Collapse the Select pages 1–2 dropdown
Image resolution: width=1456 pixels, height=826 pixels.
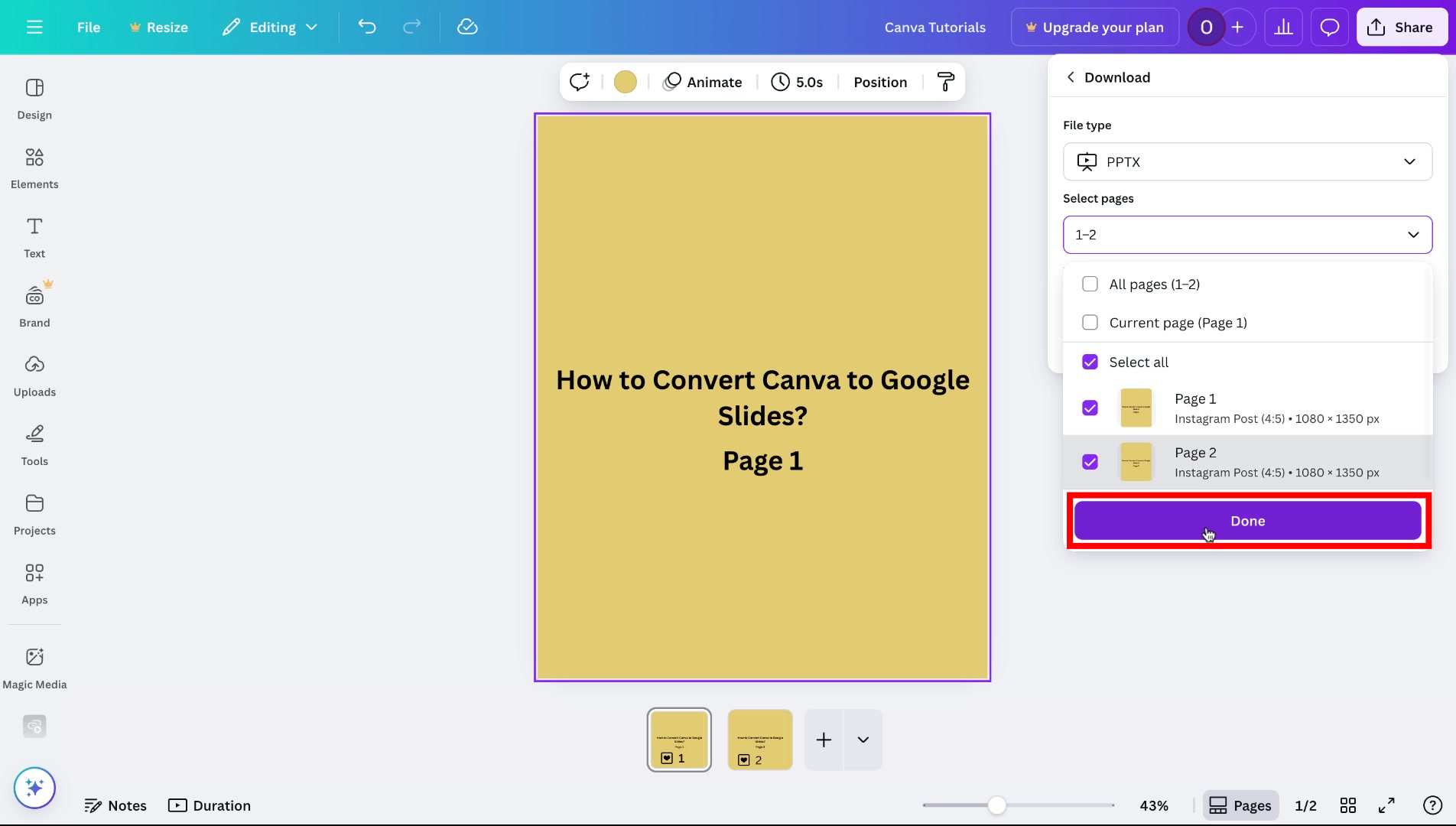(x=1247, y=234)
